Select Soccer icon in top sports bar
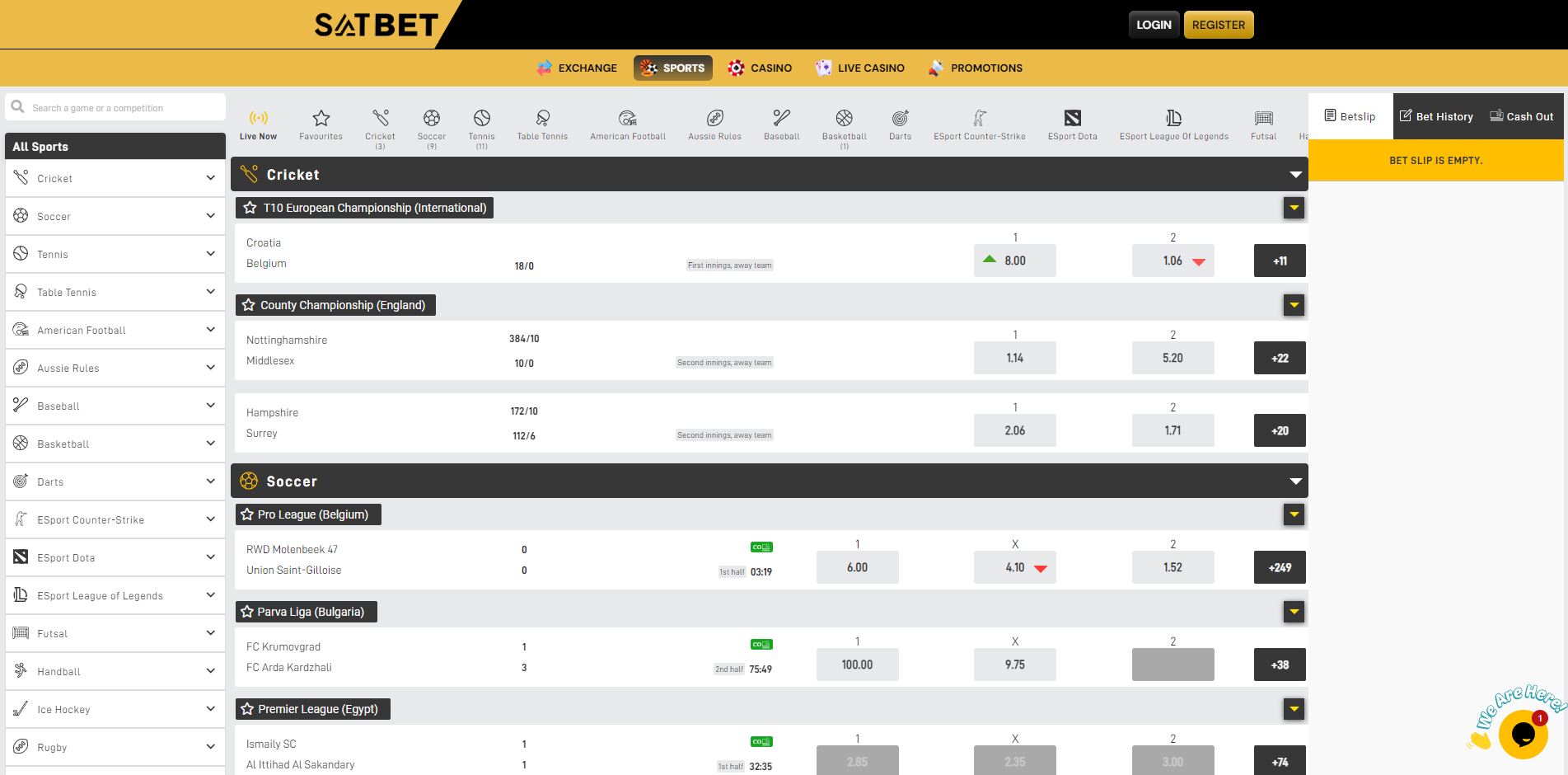The height and width of the screenshot is (775, 1568). (x=432, y=118)
